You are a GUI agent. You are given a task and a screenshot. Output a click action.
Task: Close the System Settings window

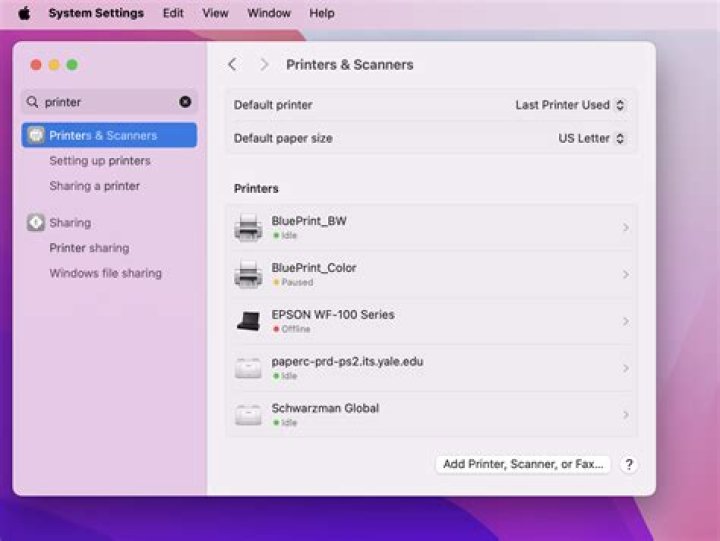pos(36,65)
